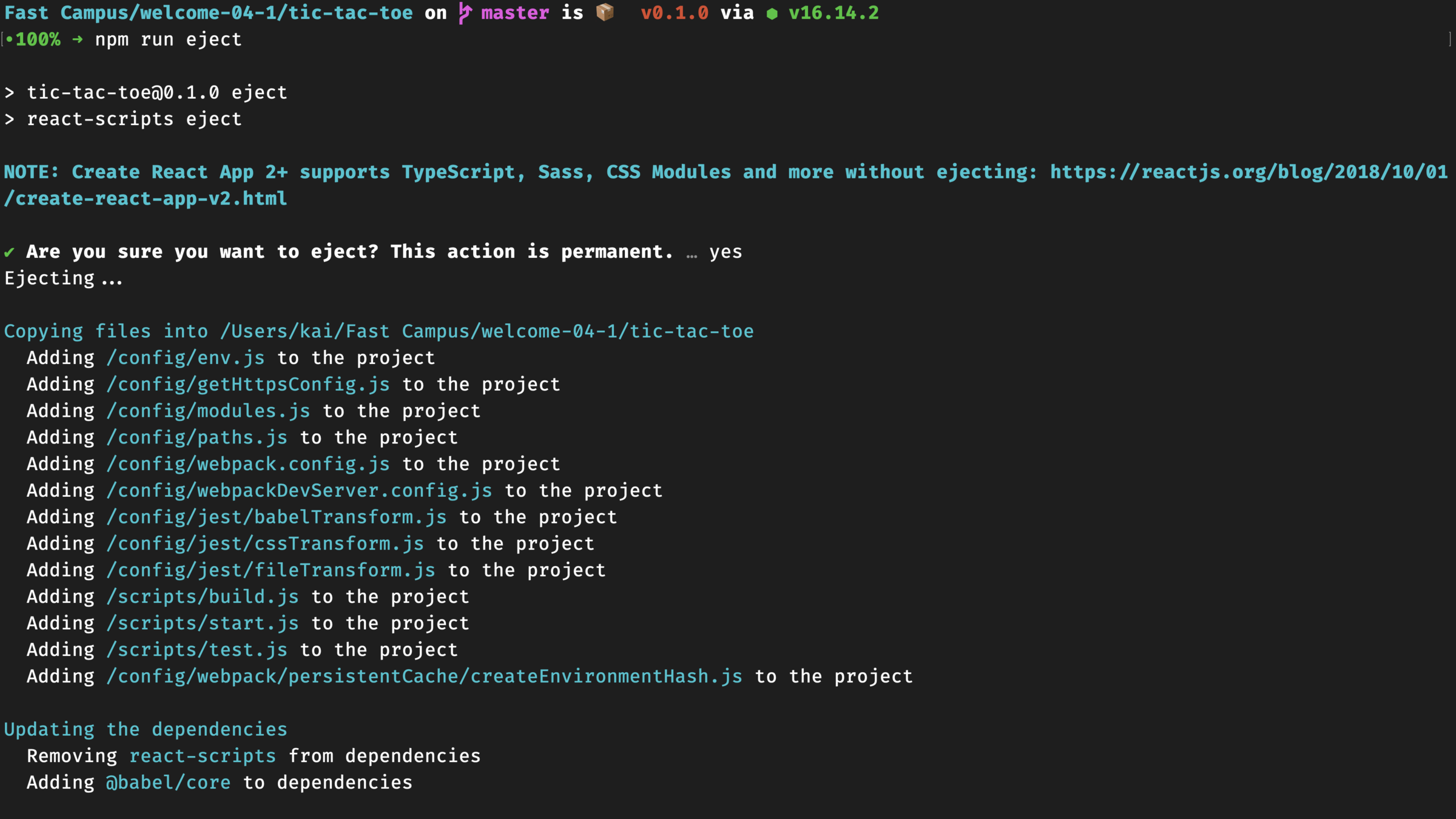Click the green checkmark before eject prompt

[9, 252]
